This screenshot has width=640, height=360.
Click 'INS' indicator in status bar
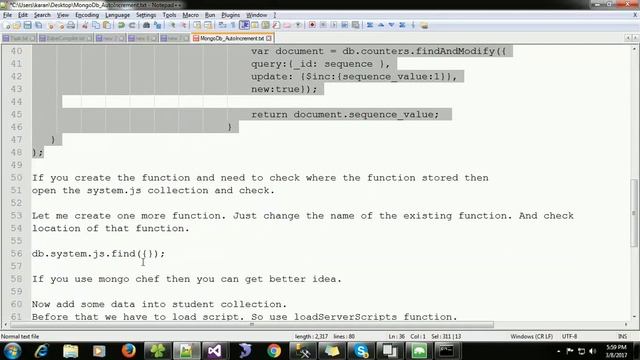(x=622, y=336)
